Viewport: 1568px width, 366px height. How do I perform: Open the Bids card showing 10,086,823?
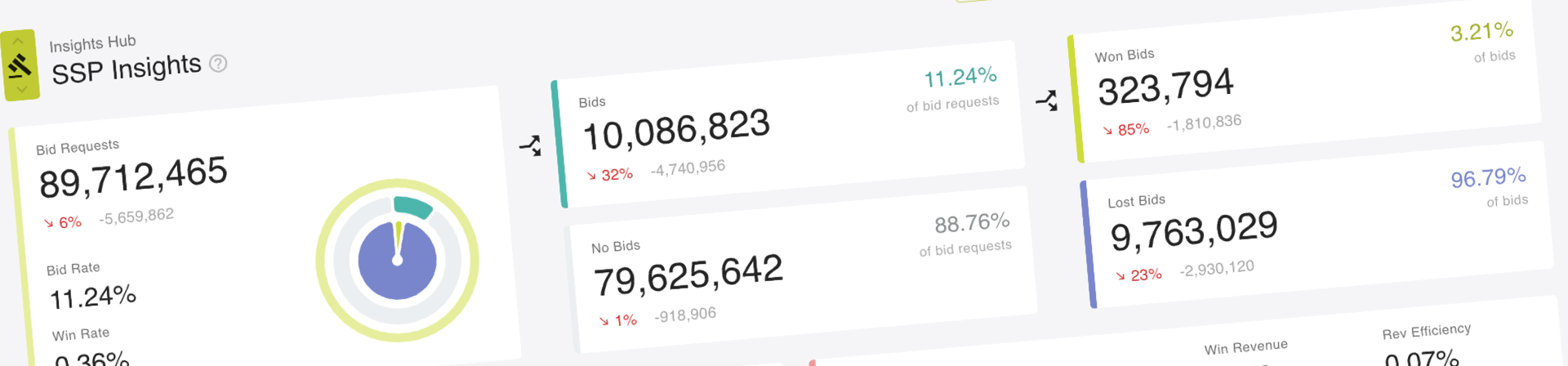coord(788,123)
